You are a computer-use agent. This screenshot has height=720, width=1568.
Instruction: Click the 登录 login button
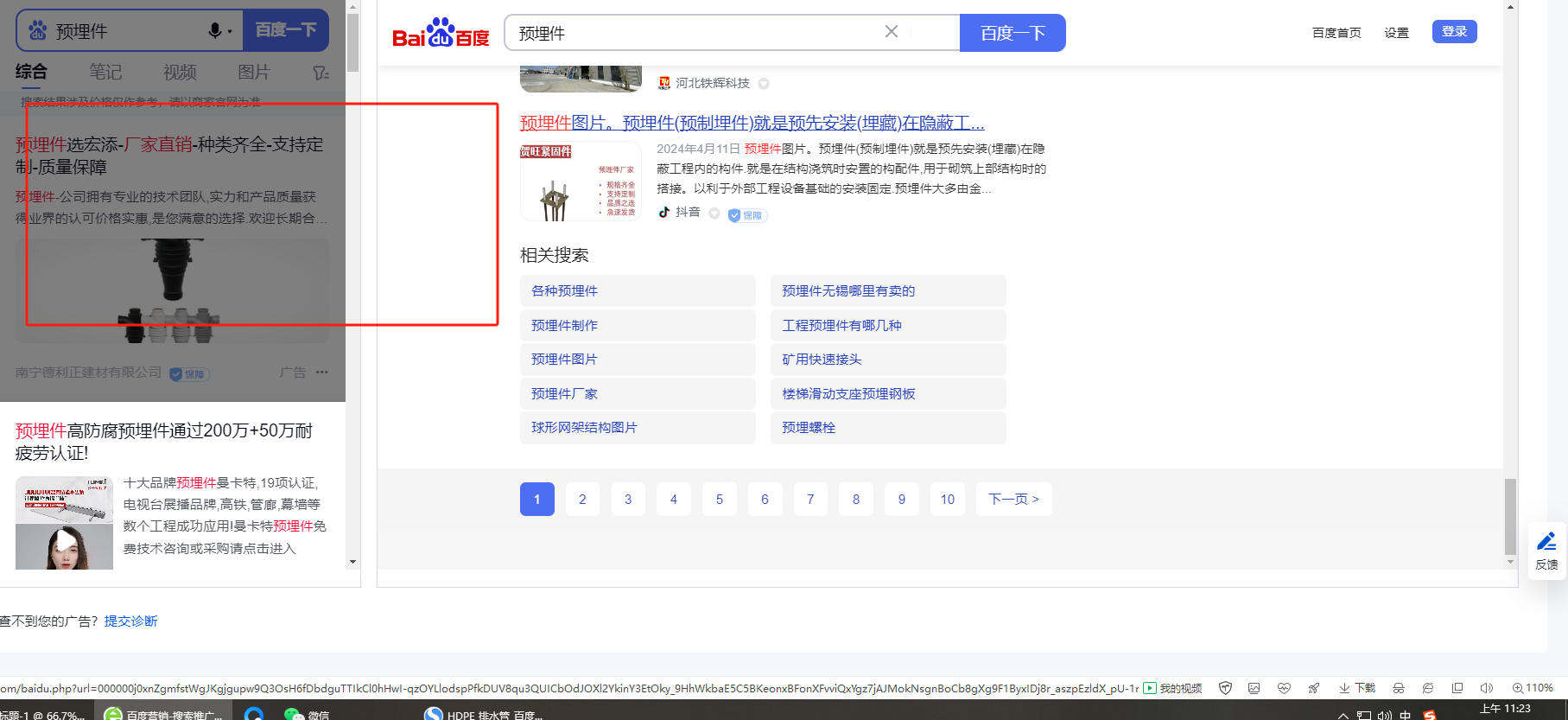tap(1455, 31)
